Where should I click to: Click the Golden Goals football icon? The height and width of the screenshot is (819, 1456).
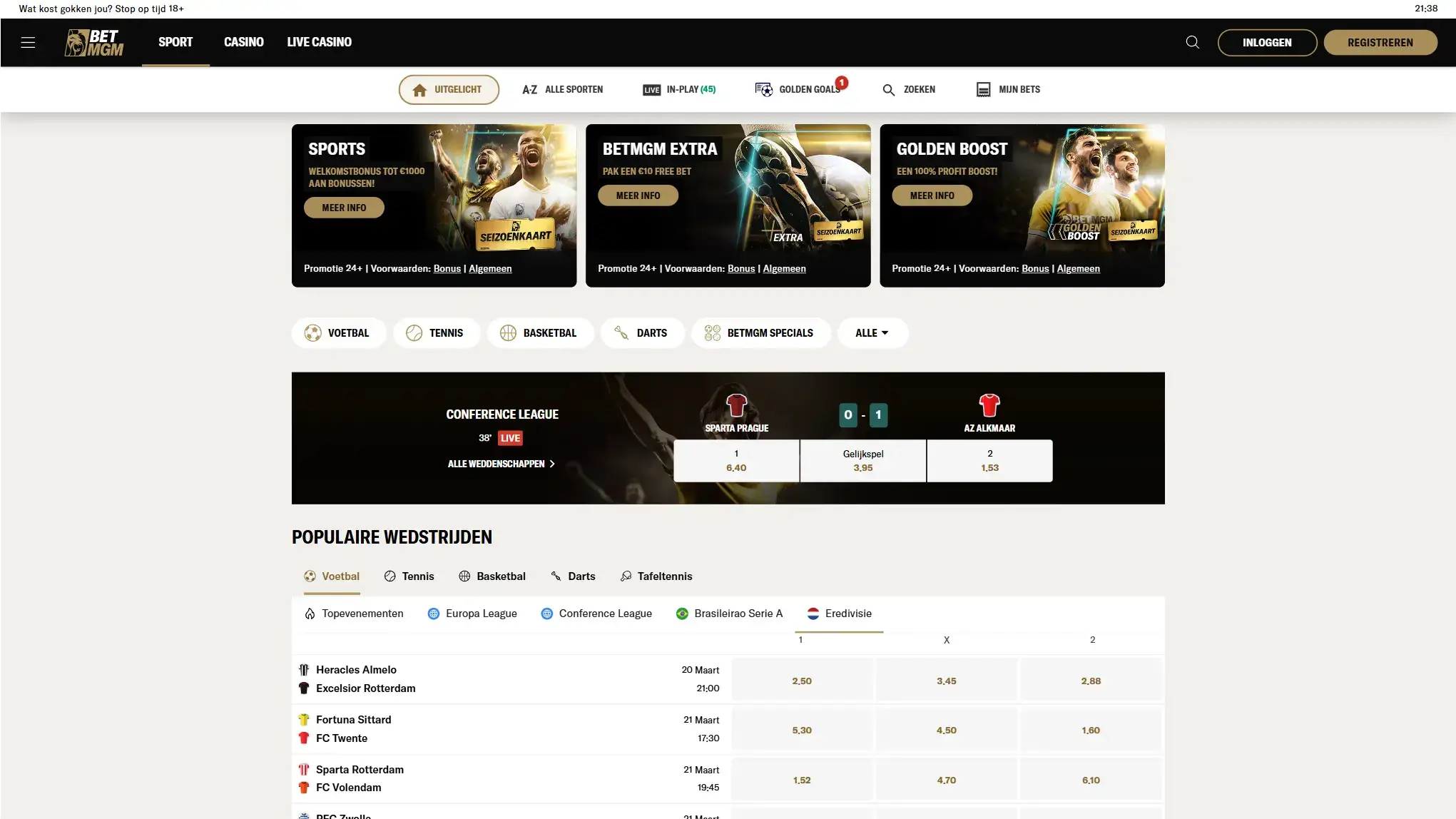tap(764, 89)
